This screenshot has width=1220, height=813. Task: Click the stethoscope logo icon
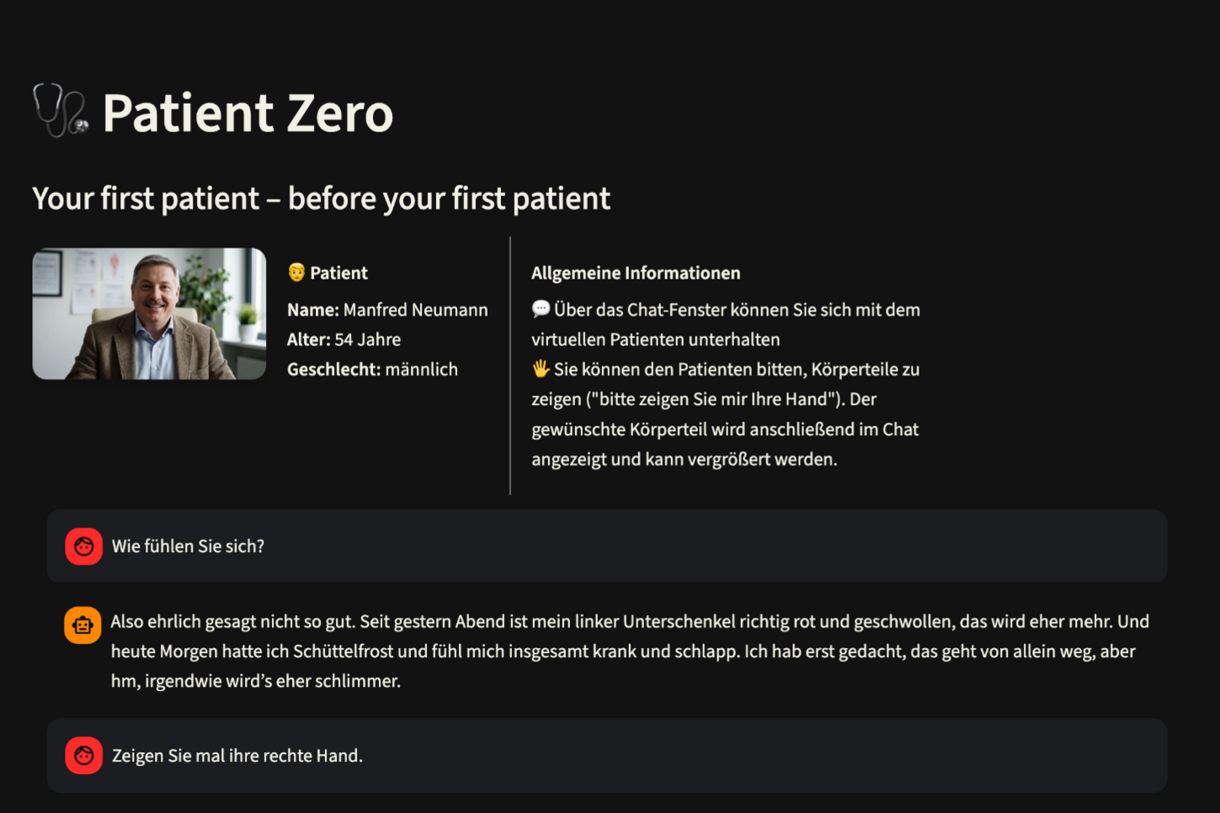point(60,110)
